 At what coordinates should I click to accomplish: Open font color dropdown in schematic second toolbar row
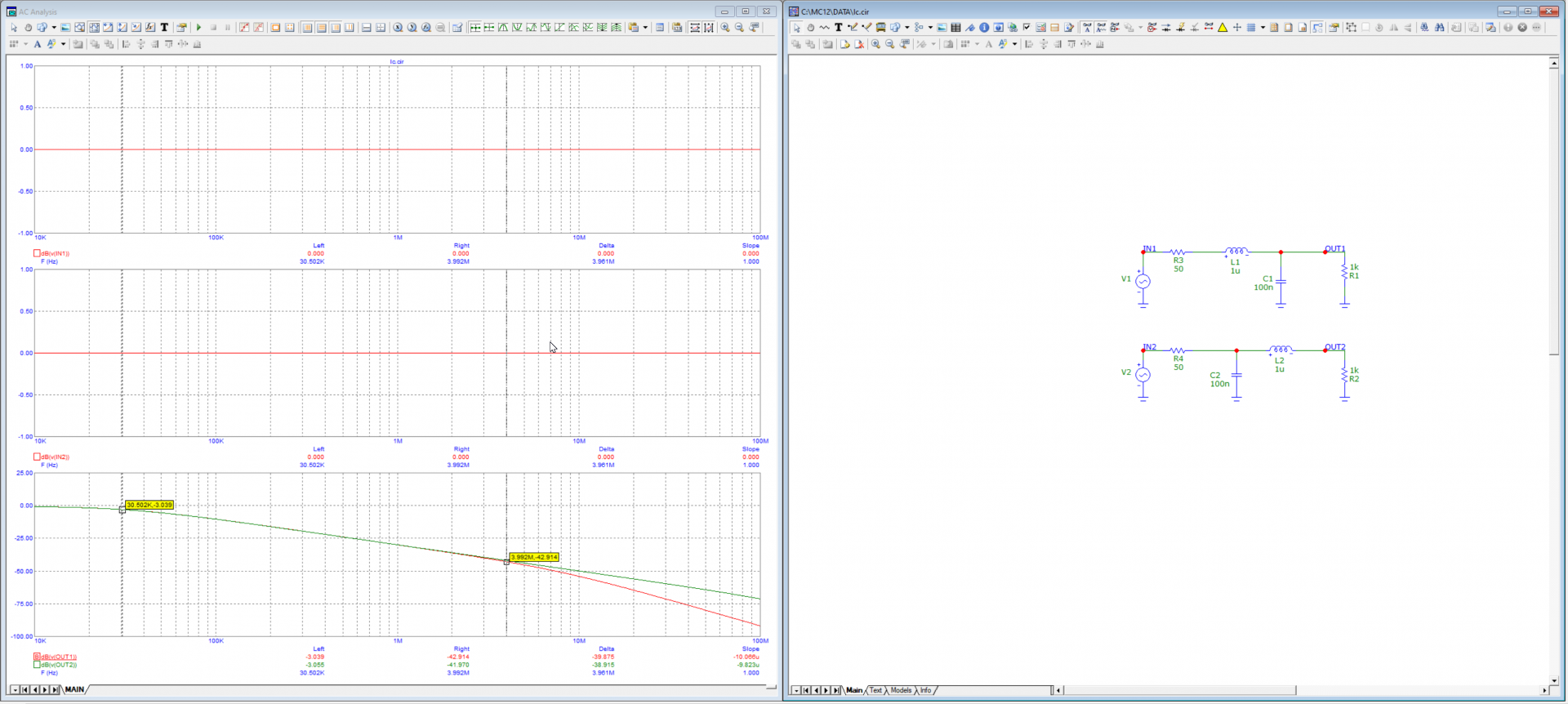1014,44
